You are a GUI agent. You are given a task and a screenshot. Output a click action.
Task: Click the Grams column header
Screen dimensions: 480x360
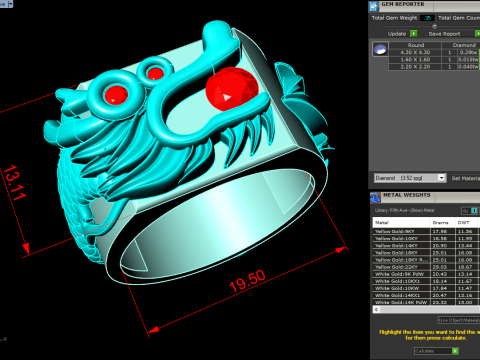click(x=442, y=222)
